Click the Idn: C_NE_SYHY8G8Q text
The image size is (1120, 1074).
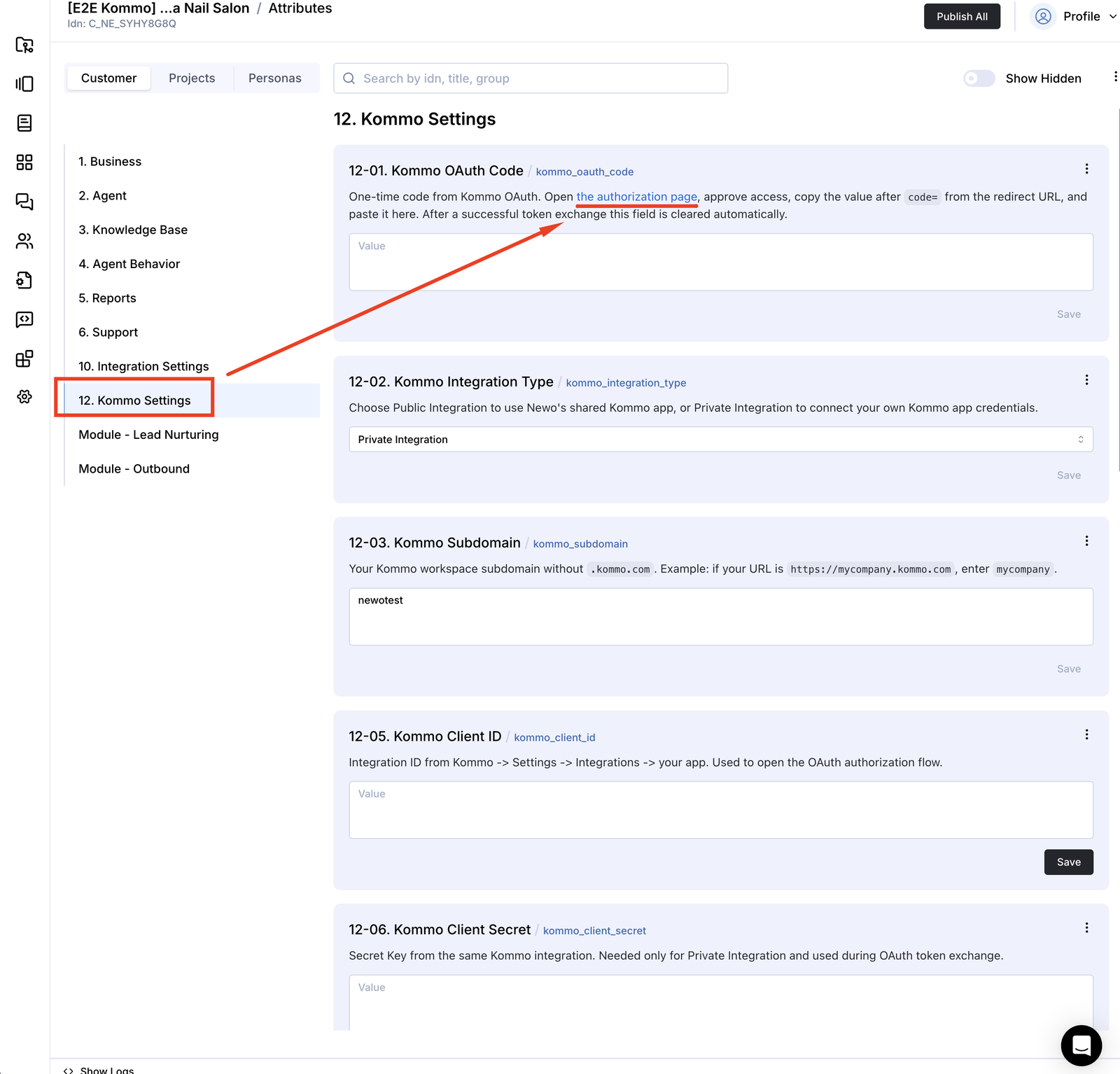(122, 24)
